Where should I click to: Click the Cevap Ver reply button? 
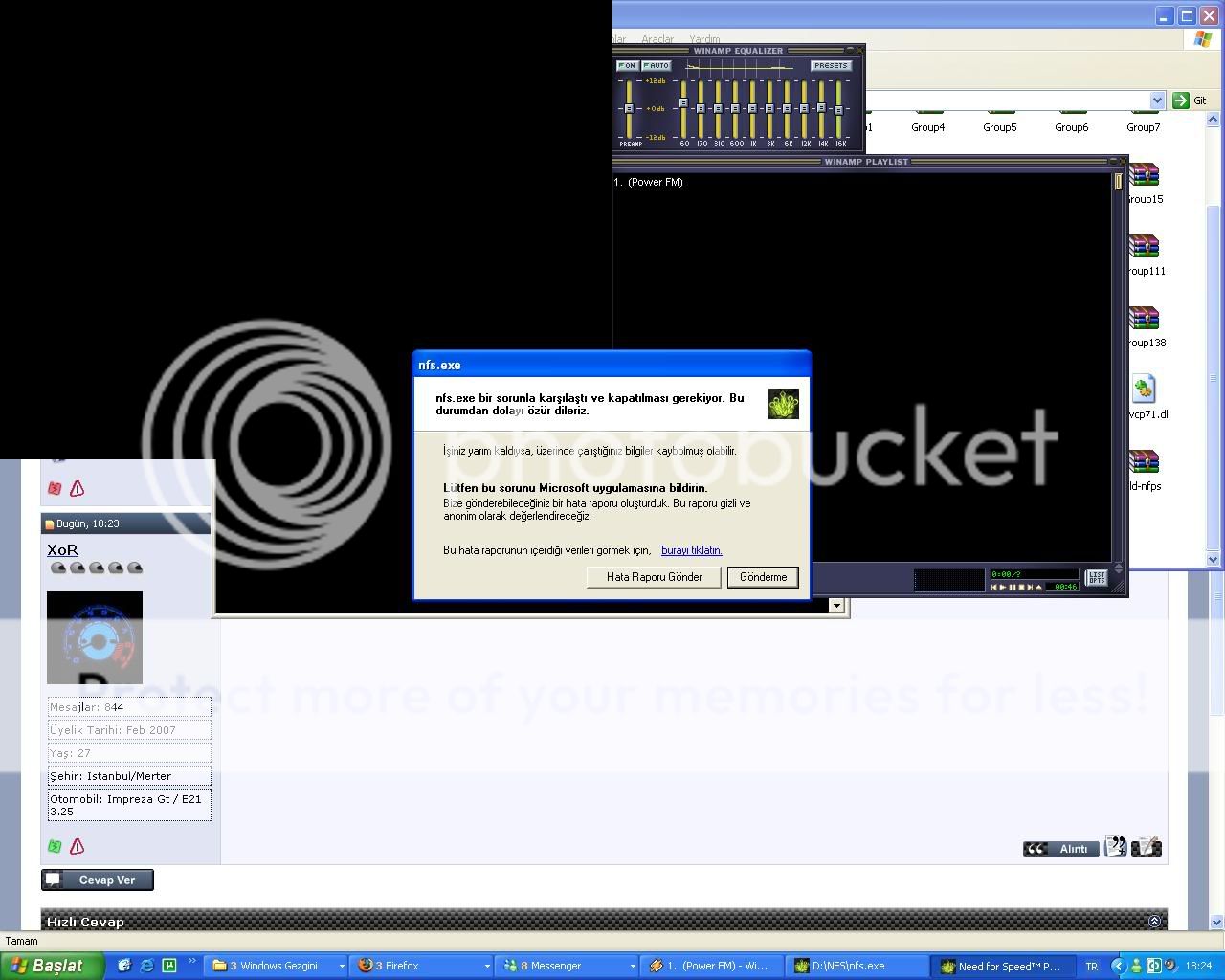pyautogui.click(x=97, y=880)
